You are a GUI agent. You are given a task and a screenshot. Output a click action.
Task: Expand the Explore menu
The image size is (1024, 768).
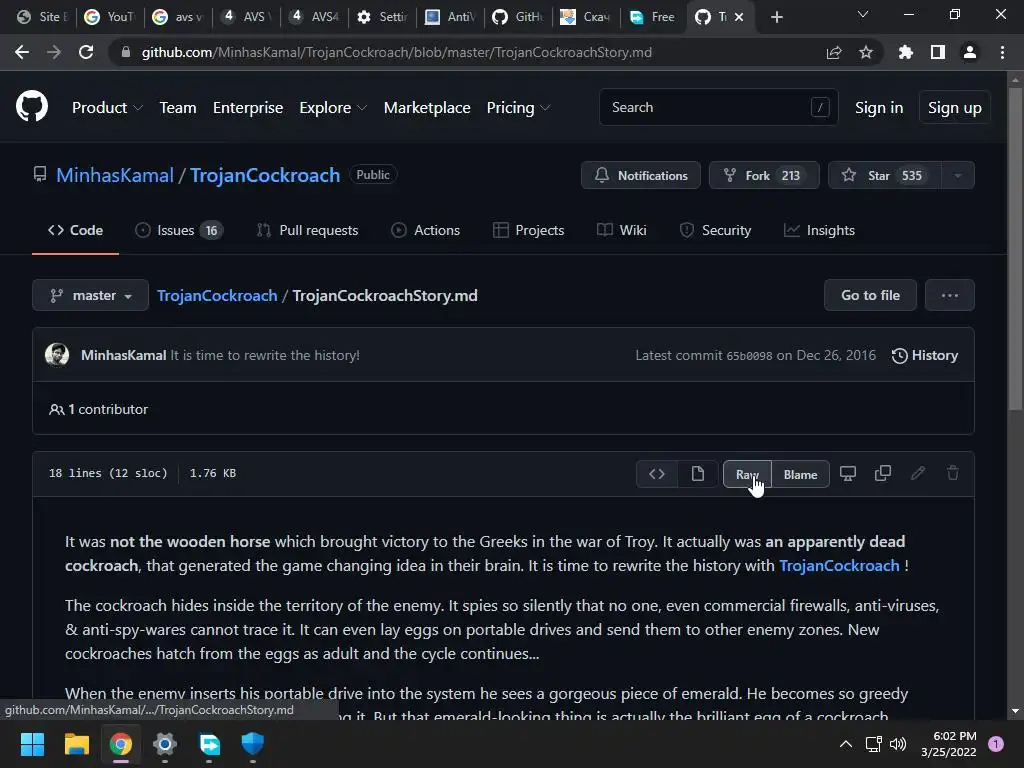click(x=332, y=108)
